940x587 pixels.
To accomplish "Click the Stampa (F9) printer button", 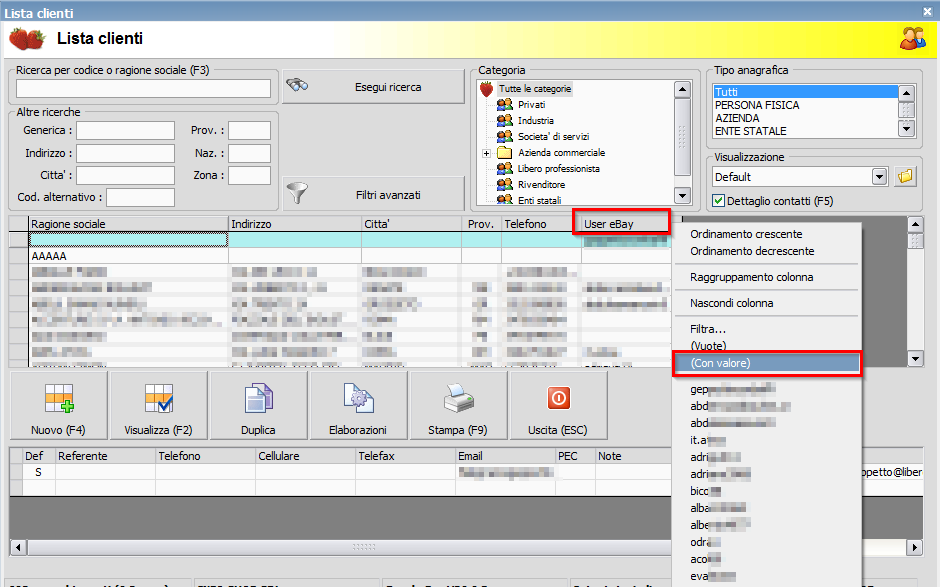I will pyautogui.click(x=458, y=406).
